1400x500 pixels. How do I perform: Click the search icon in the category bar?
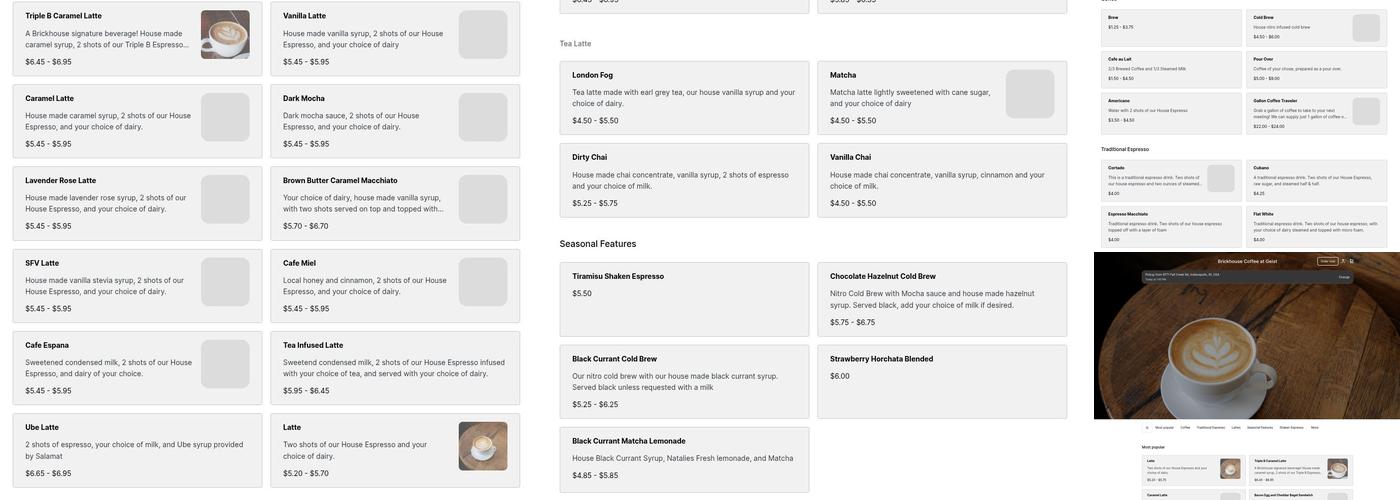tap(1147, 427)
